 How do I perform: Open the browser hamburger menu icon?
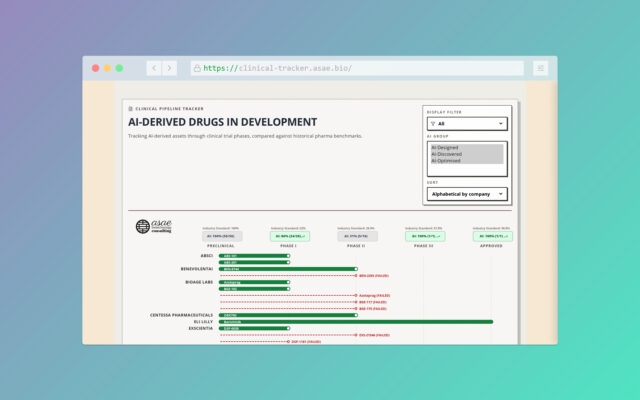click(x=540, y=68)
